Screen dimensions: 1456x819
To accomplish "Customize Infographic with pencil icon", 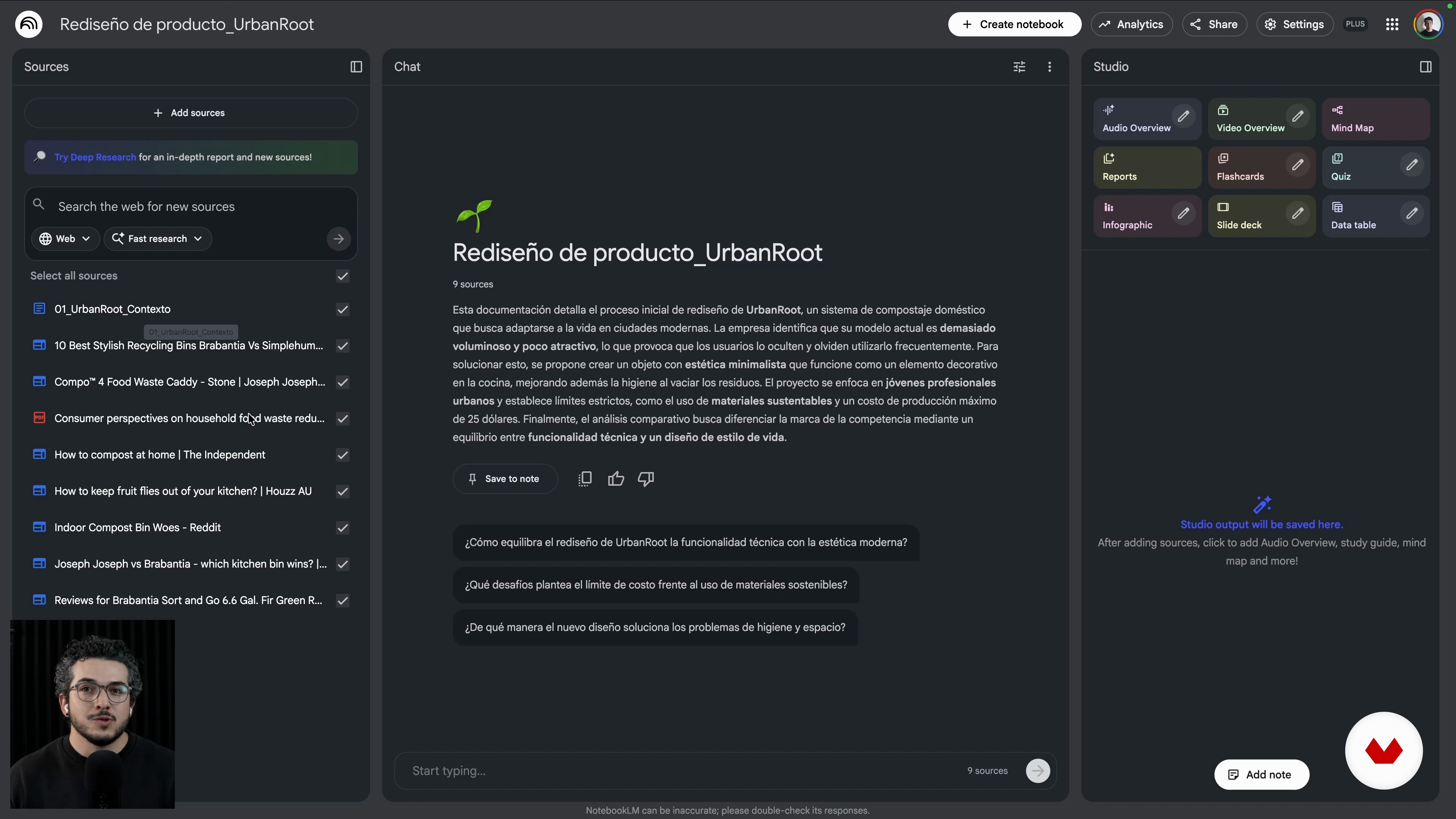I will tap(1183, 213).
